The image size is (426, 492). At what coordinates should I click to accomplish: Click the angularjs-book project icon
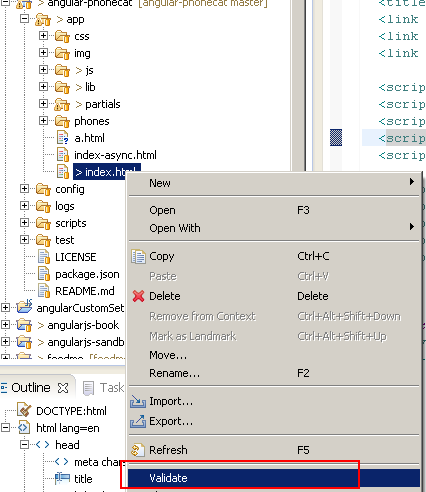pos(24,325)
